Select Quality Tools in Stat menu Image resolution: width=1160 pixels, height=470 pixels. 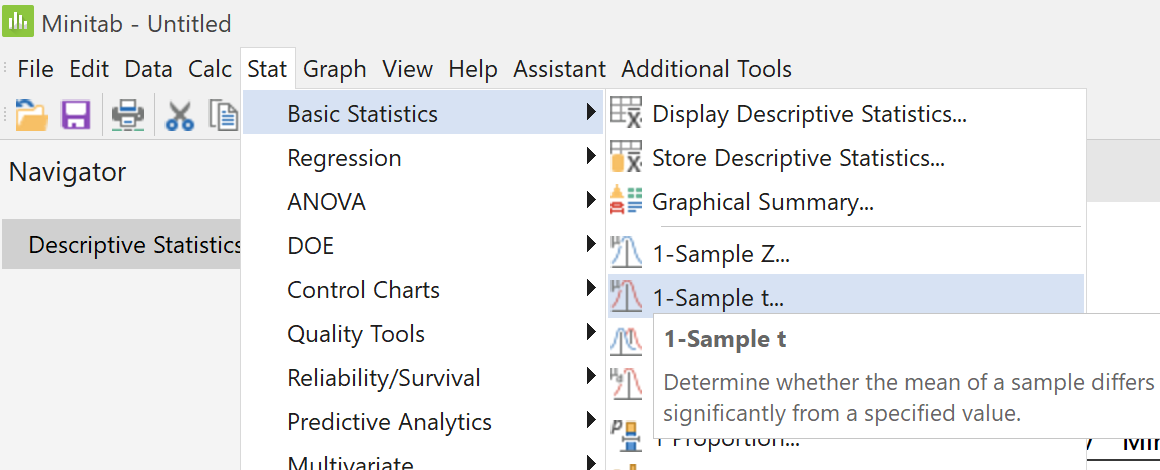(423, 333)
